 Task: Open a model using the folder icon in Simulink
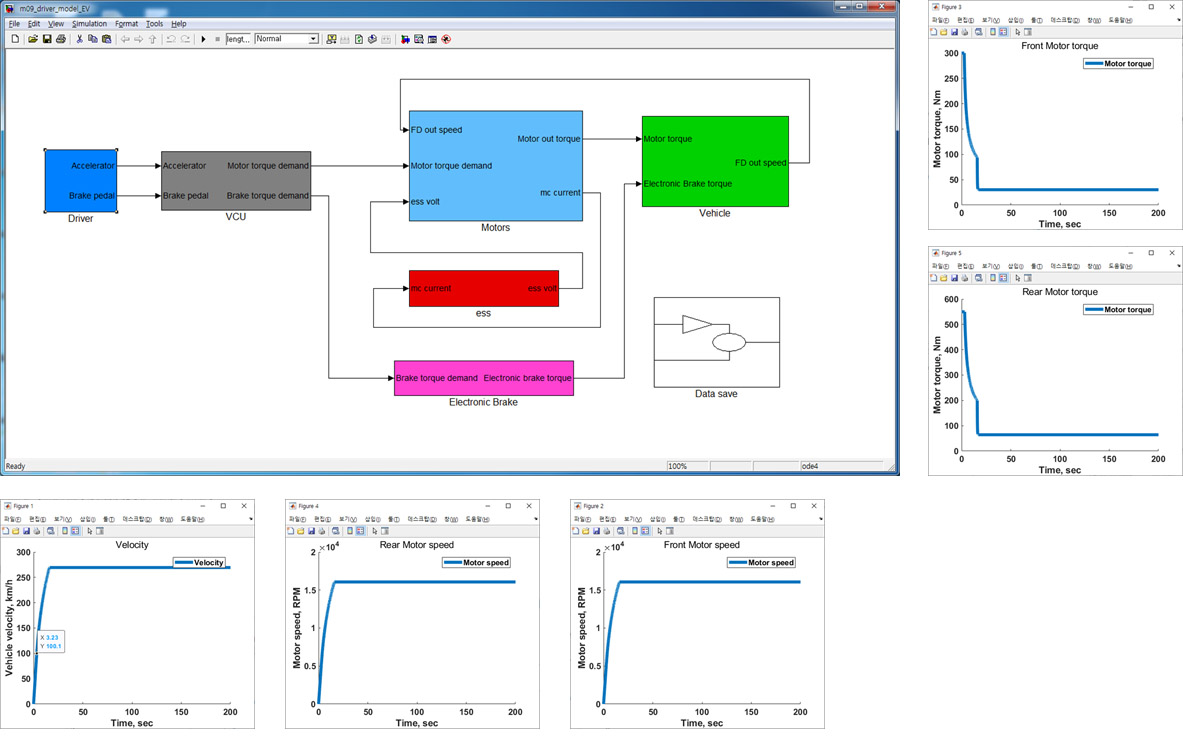tap(32, 39)
